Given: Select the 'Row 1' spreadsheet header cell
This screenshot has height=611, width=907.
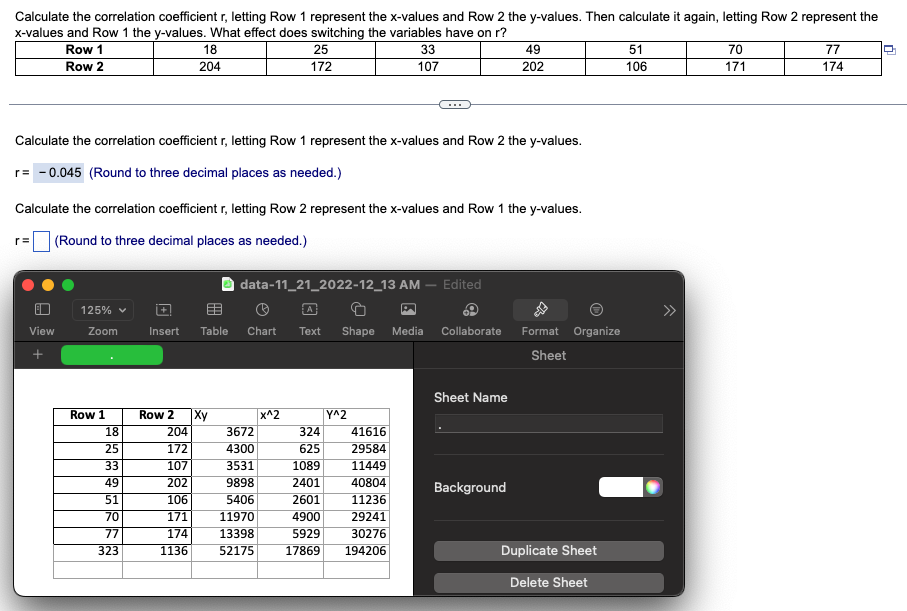Looking at the screenshot, I should (x=88, y=415).
